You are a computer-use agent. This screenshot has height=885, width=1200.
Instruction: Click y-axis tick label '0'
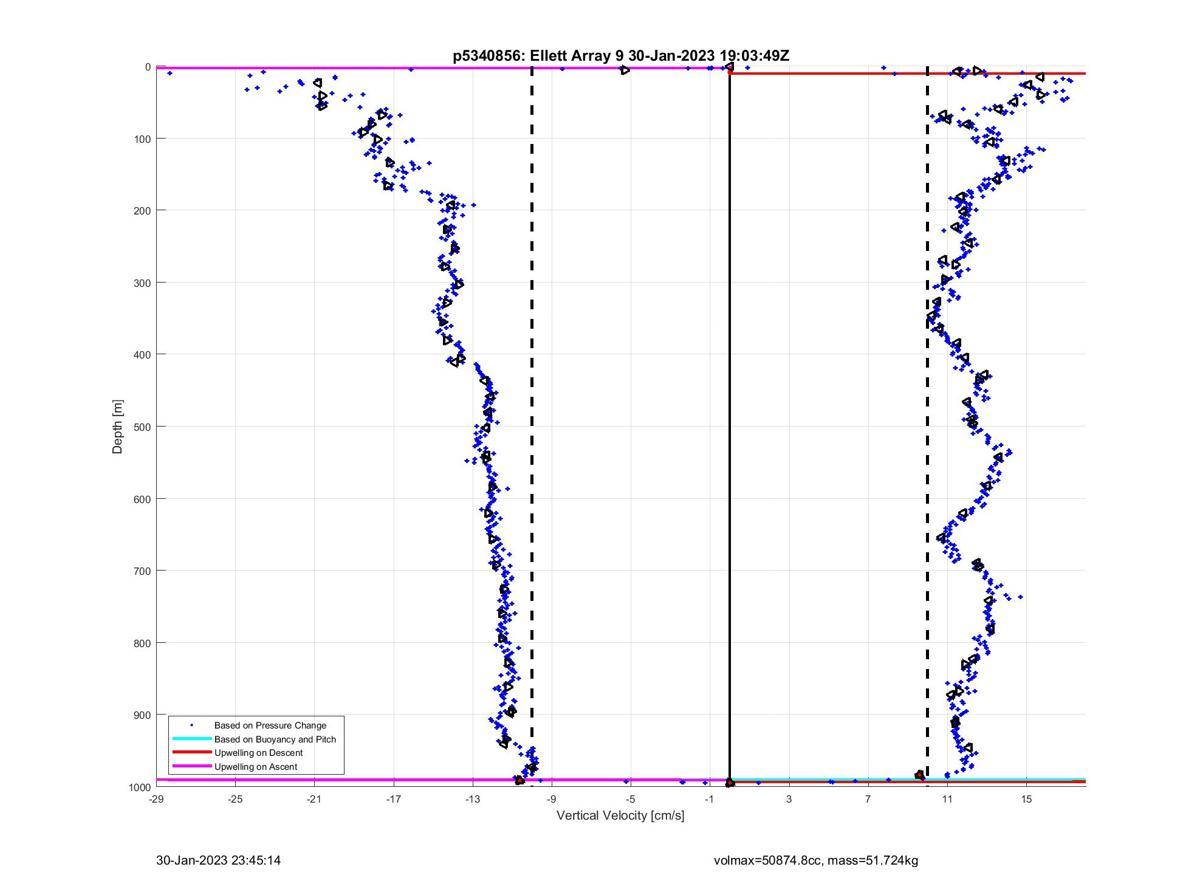point(148,67)
